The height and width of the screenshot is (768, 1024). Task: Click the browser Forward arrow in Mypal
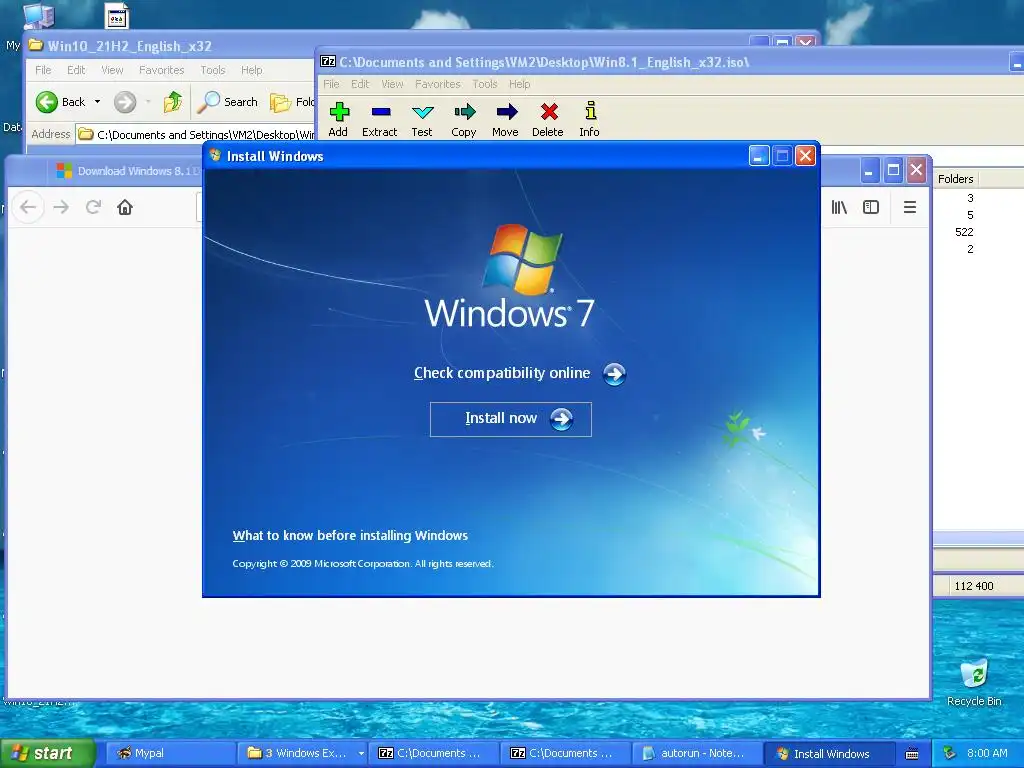[x=61, y=208]
